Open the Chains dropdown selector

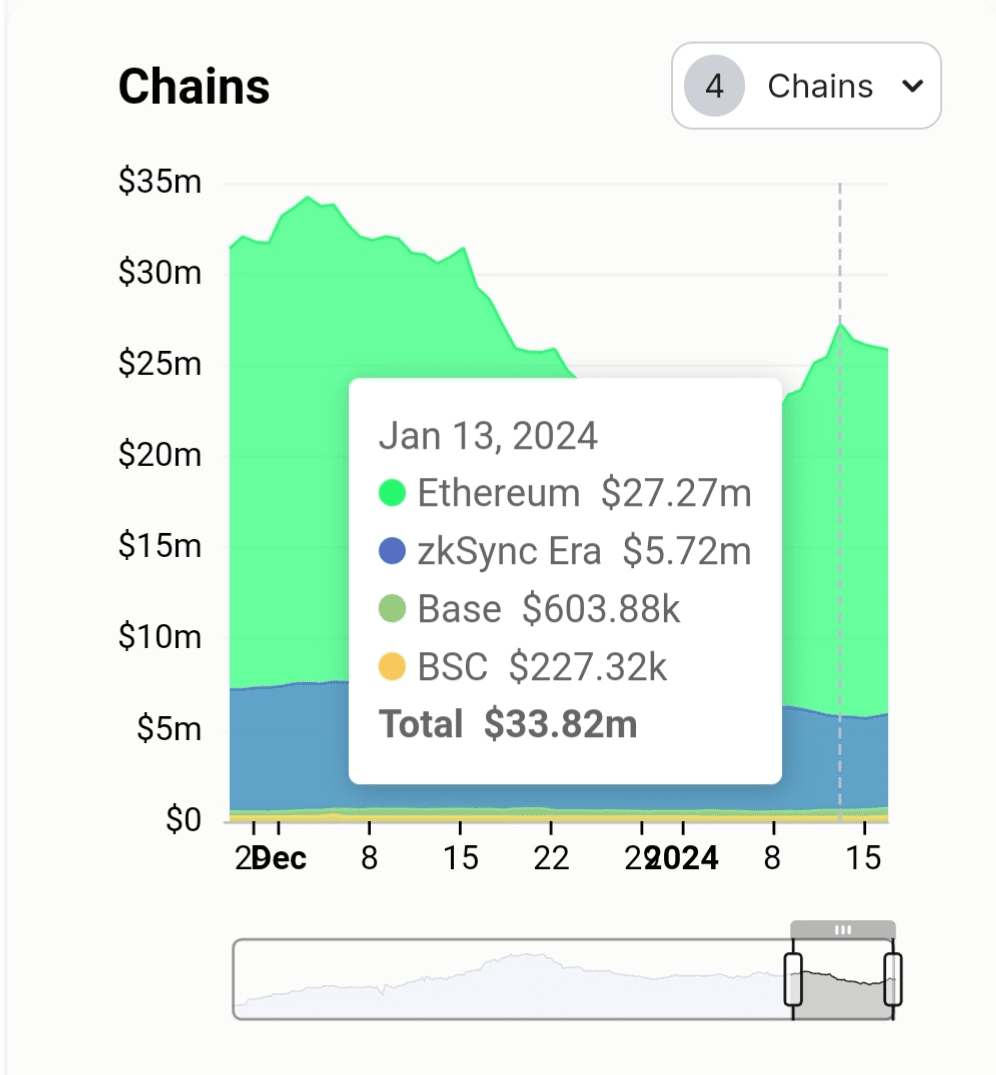tap(806, 86)
